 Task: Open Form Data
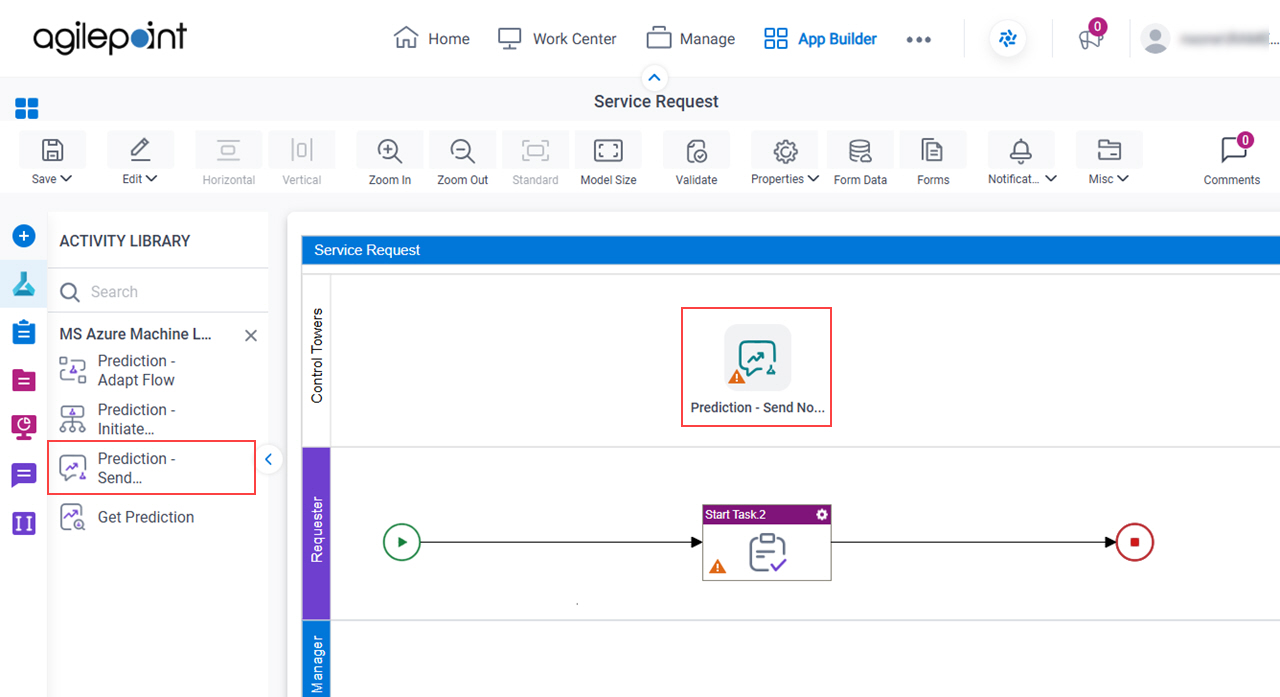click(860, 160)
